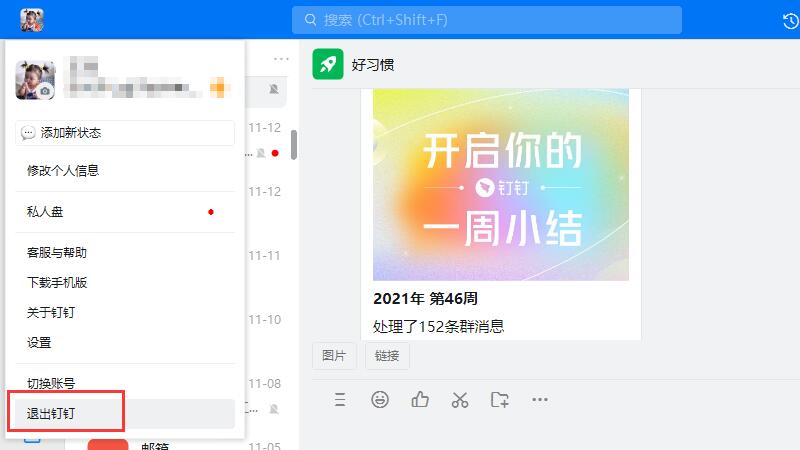Select 切换账号 to switch accounts

pyautogui.click(x=51, y=383)
